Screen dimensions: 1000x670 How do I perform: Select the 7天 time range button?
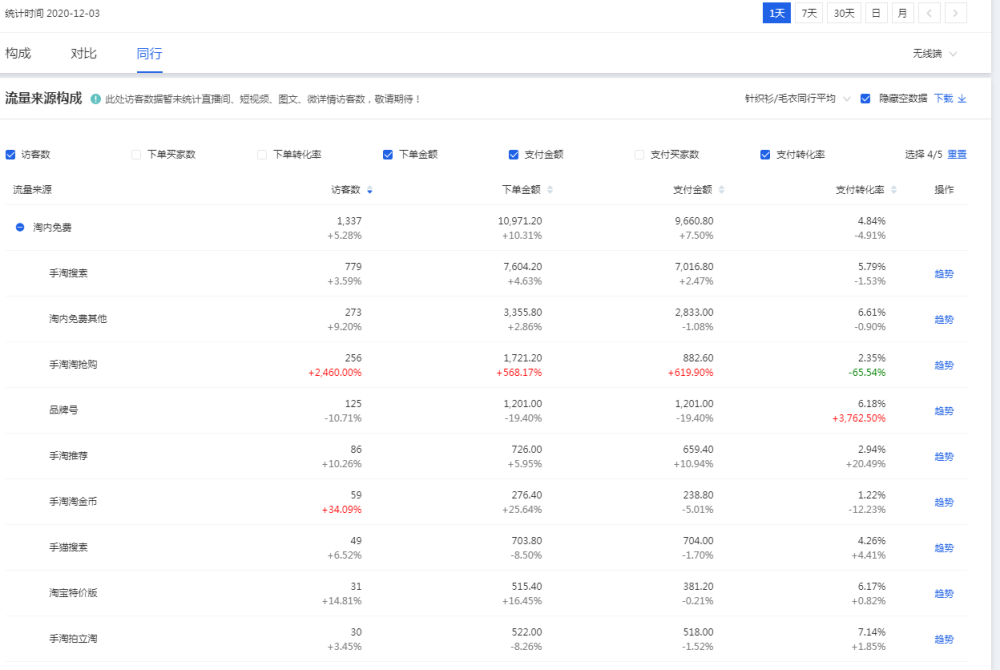click(809, 13)
